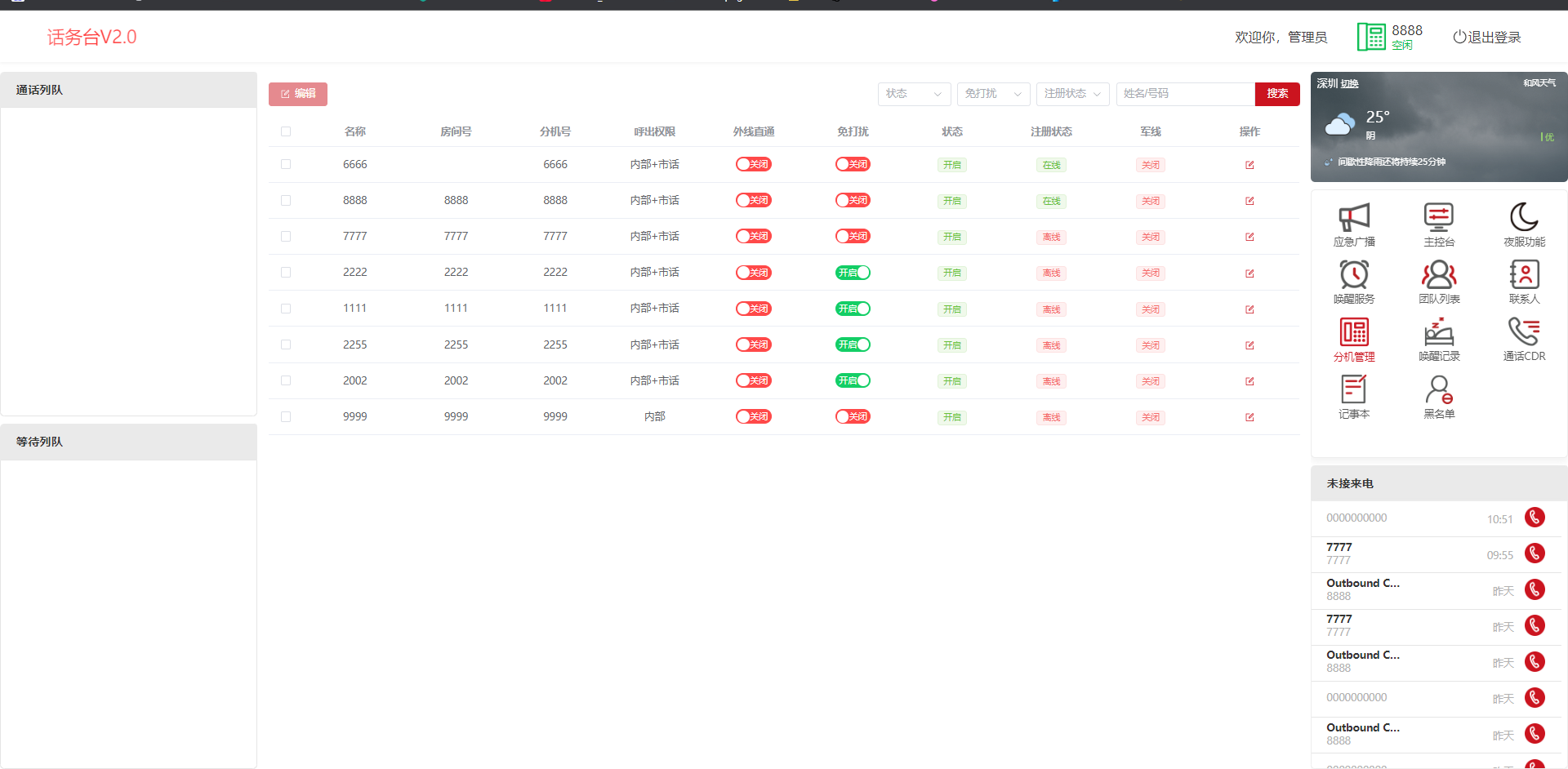Image resolution: width=1568 pixels, height=769 pixels.
Task: Open the 主控台 console icon
Action: coord(1438,218)
